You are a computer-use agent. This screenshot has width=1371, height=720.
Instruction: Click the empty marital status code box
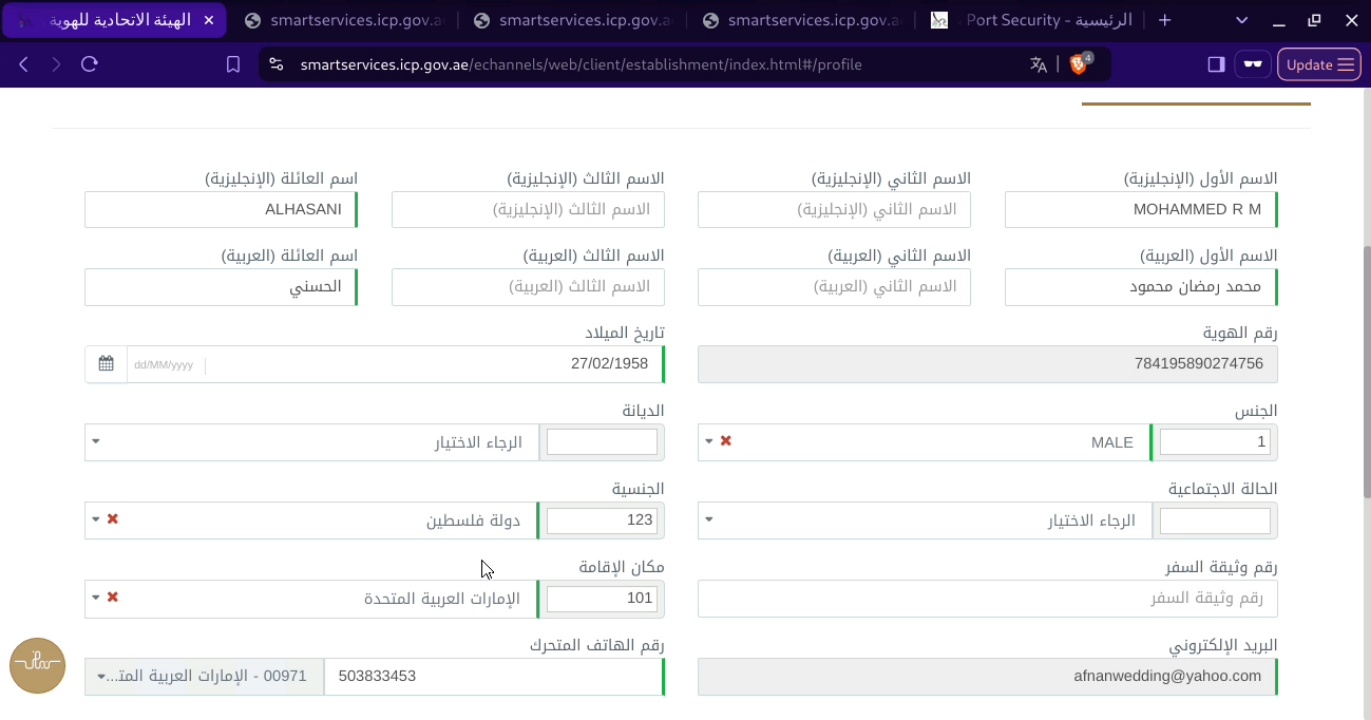(1215, 520)
